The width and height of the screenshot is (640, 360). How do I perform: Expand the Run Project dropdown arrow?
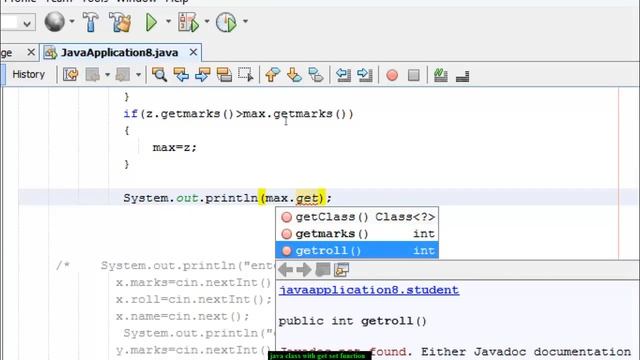click(x=168, y=21)
